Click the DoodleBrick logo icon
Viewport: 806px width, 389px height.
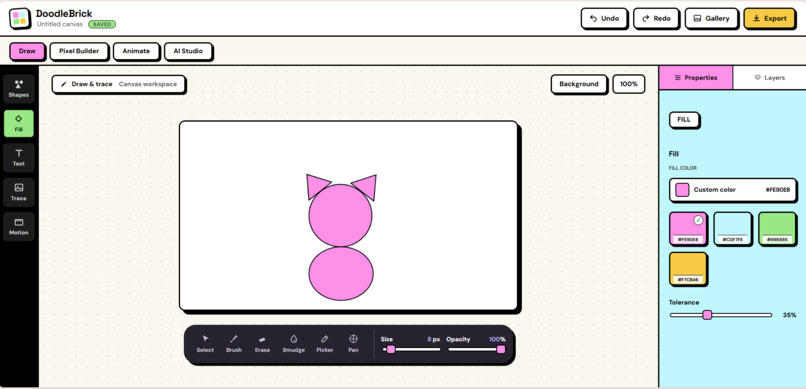coord(20,18)
